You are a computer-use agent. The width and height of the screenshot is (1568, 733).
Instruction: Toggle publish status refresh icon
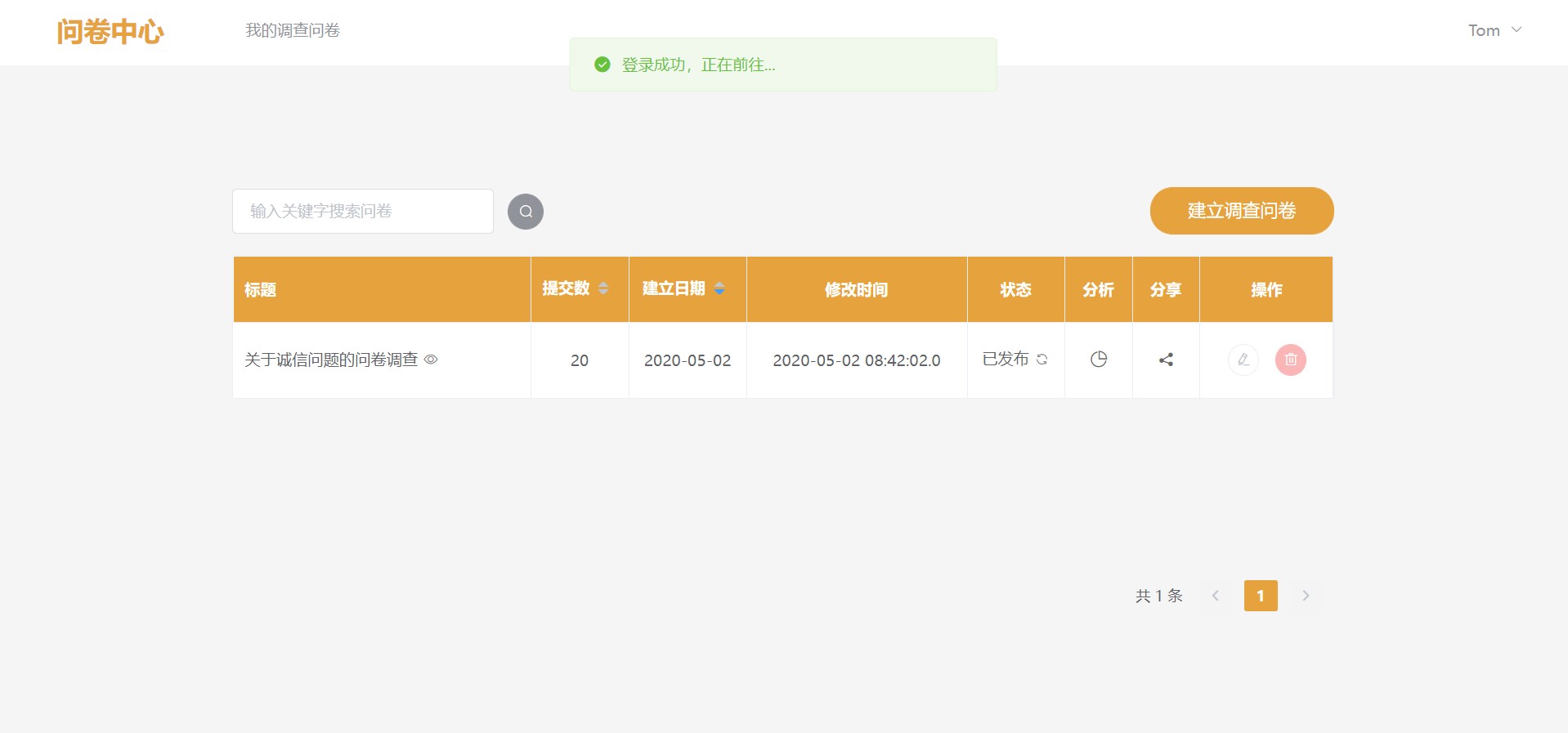pos(1042,360)
